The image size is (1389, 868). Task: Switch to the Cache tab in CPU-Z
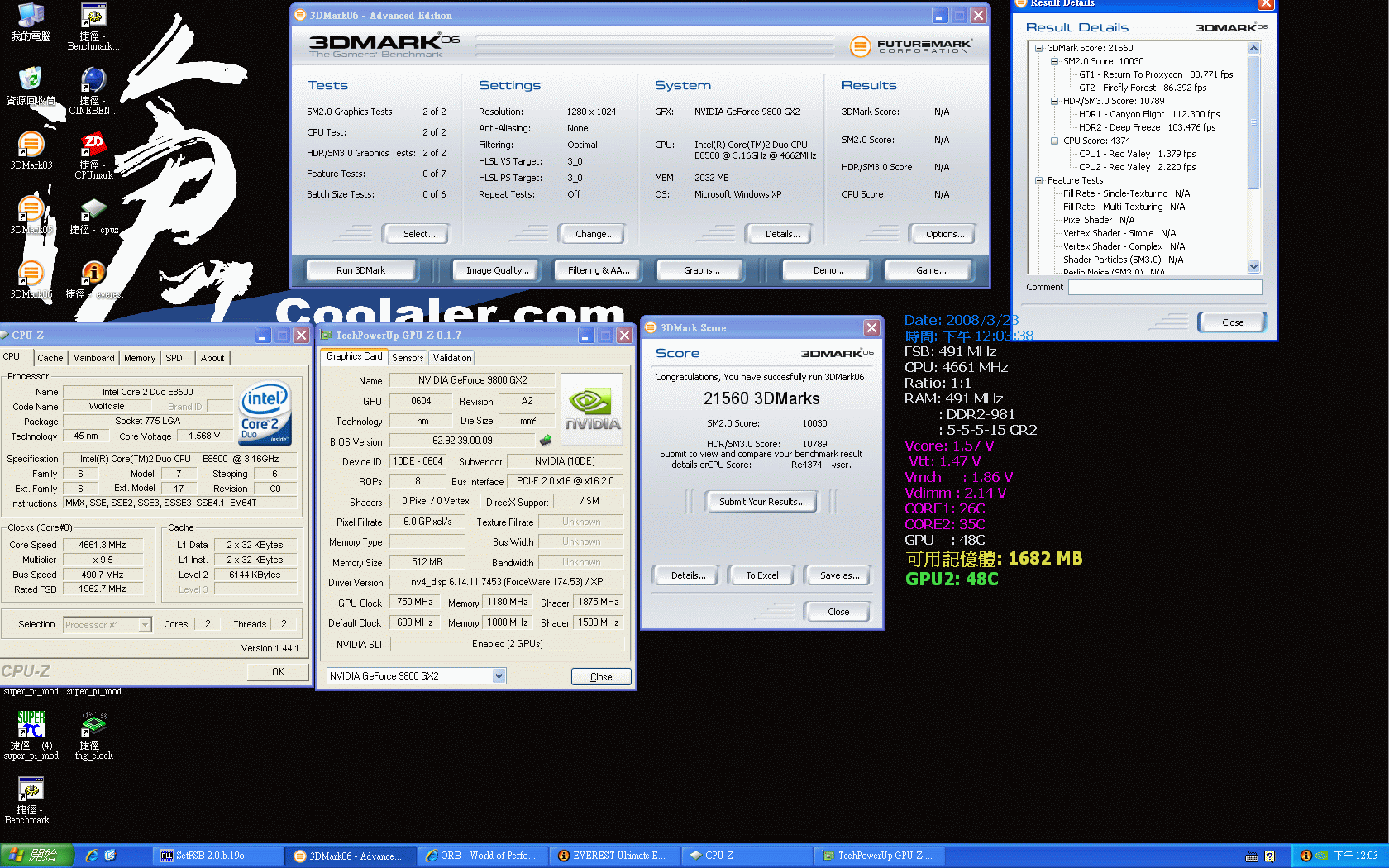tap(50, 358)
